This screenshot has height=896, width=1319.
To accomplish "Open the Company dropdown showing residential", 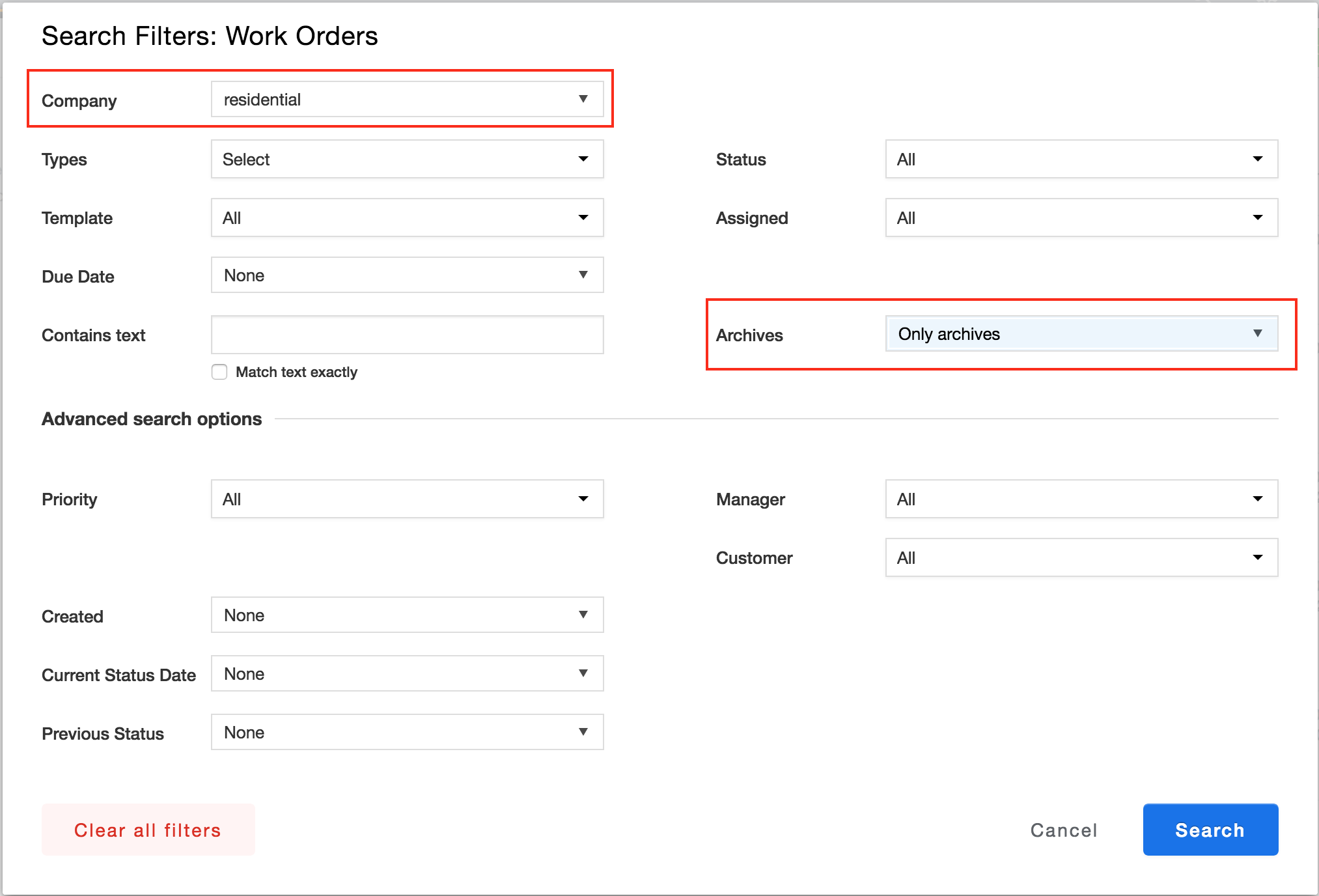I will 407,100.
